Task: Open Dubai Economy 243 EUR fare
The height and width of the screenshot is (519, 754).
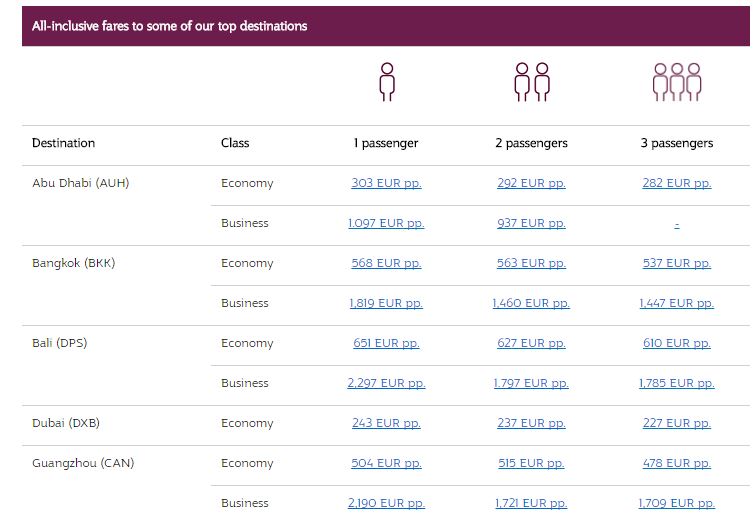Action: pyautogui.click(x=386, y=423)
